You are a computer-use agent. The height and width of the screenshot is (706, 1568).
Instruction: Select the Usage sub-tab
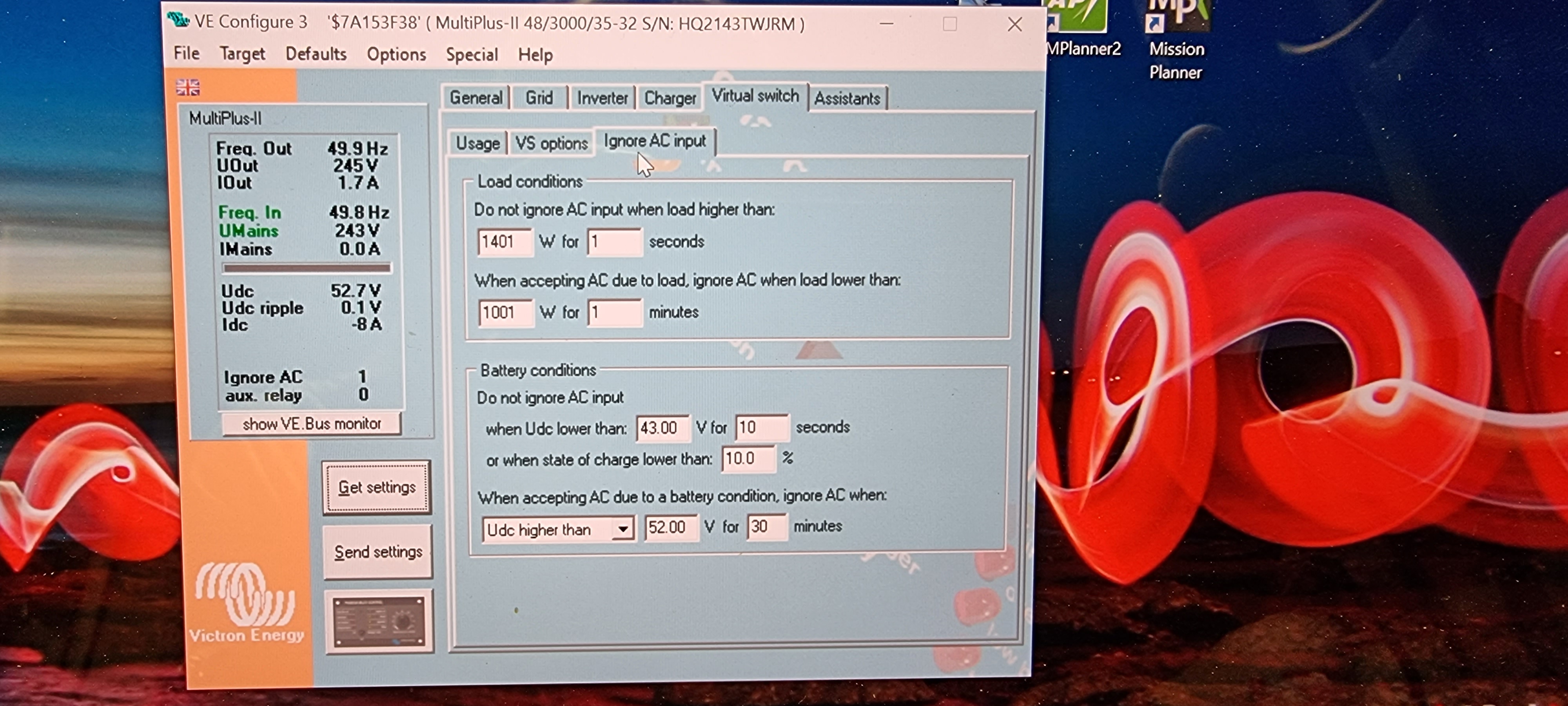point(477,144)
